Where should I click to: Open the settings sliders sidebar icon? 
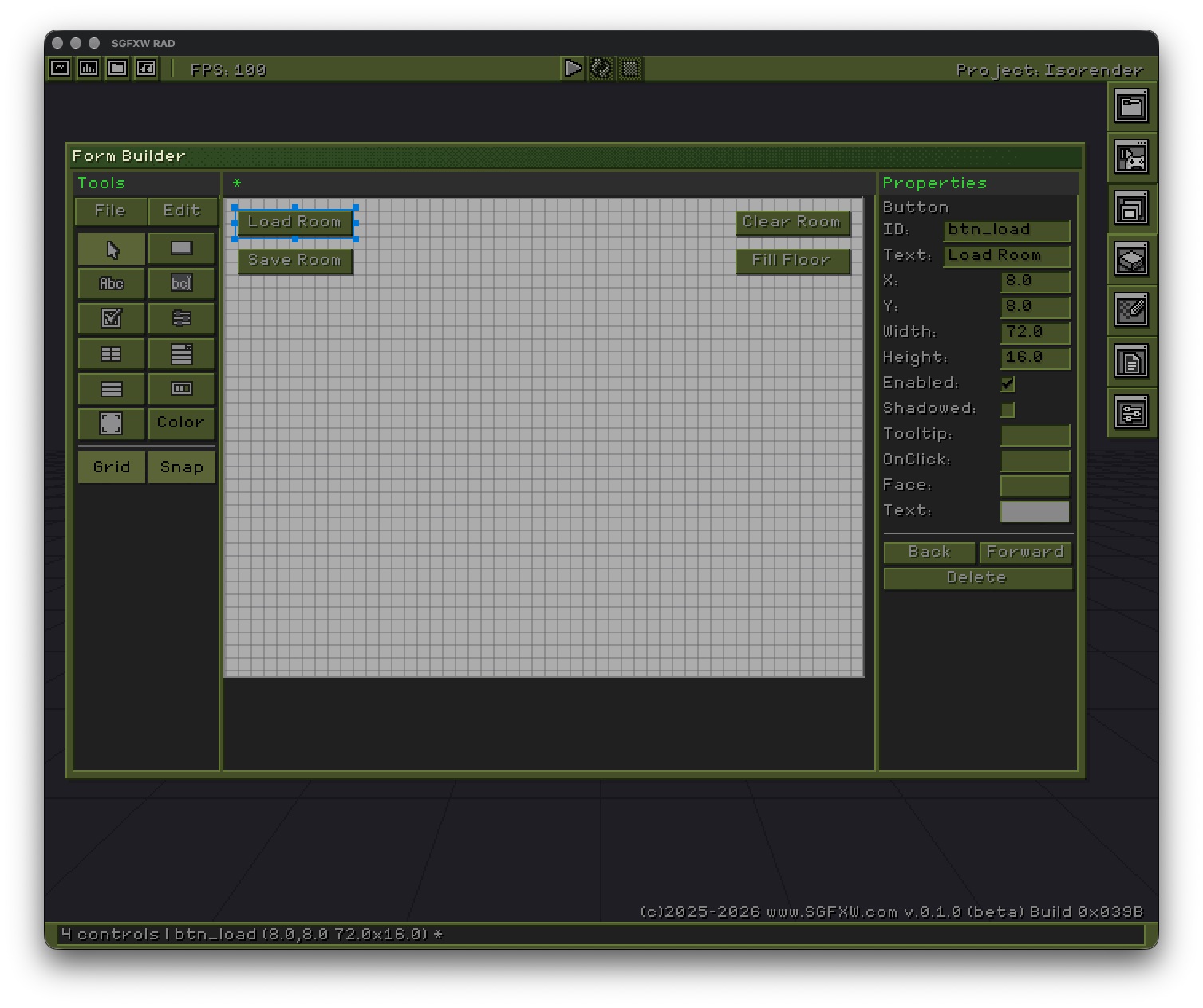point(1131,412)
